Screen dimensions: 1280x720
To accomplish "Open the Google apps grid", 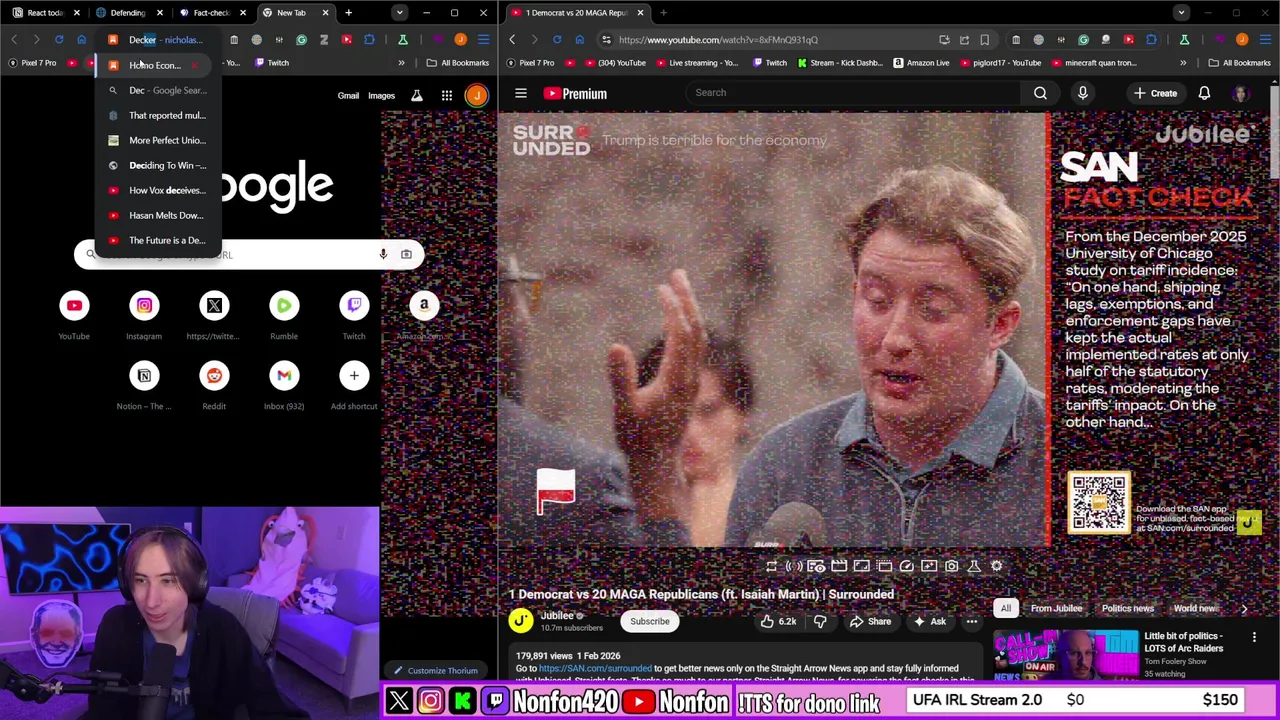I will click(x=447, y=95).
